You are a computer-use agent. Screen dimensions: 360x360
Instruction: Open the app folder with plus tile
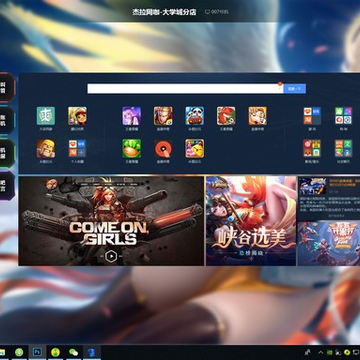pyautogui.click(x=77, y=148)
